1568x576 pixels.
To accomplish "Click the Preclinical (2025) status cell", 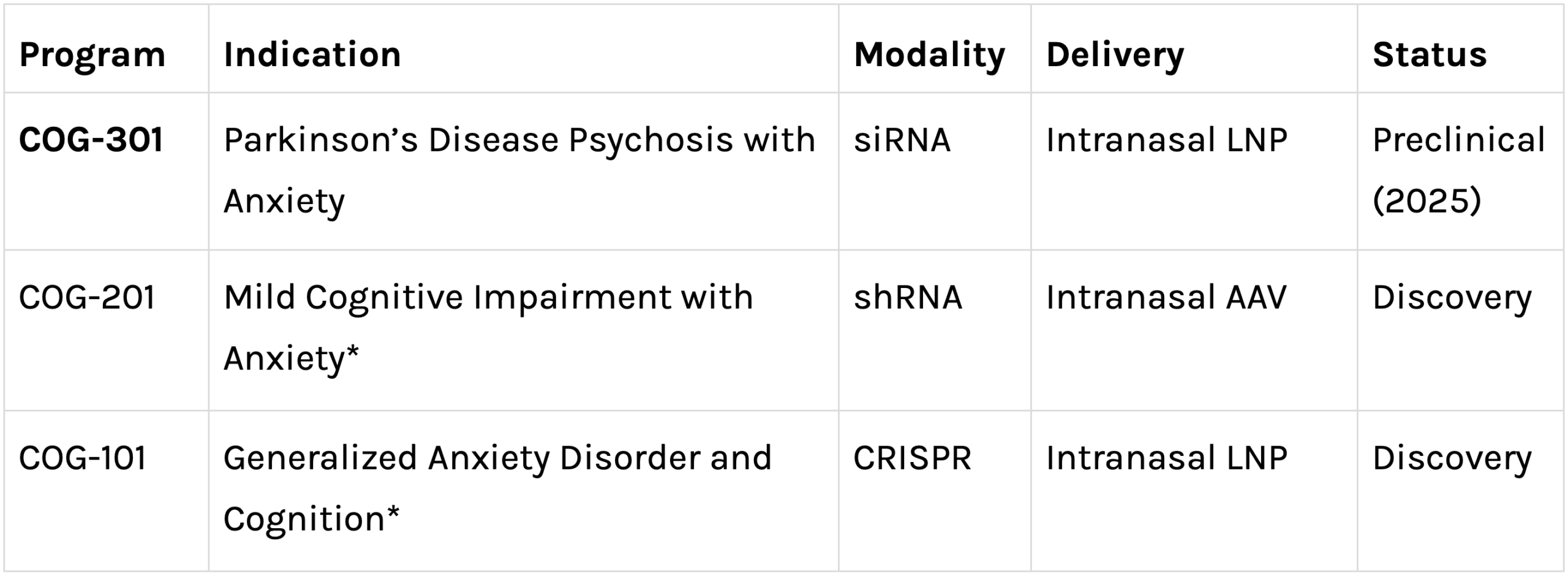I will [x=1461, y=172].
